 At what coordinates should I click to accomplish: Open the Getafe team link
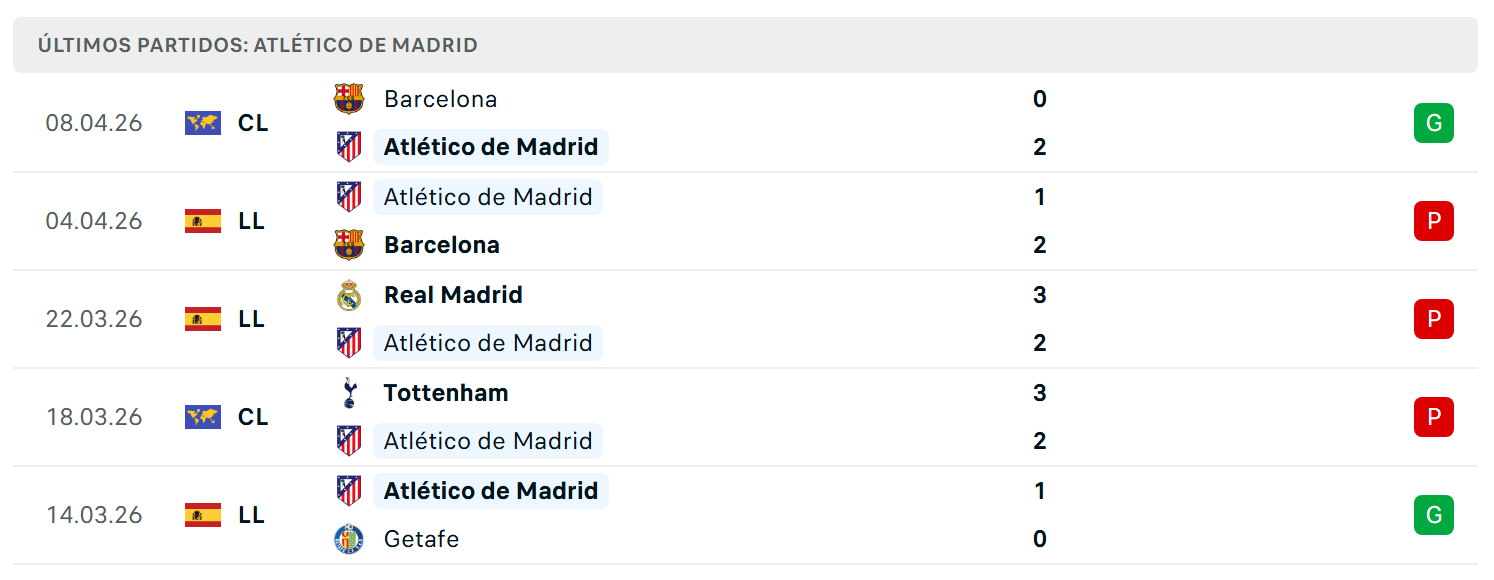[421, 539]
